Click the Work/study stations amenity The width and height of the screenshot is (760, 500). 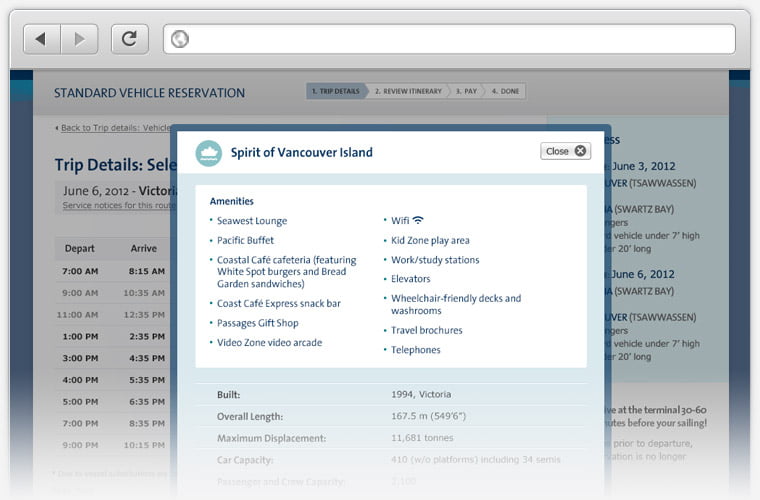tap(435, 260)
